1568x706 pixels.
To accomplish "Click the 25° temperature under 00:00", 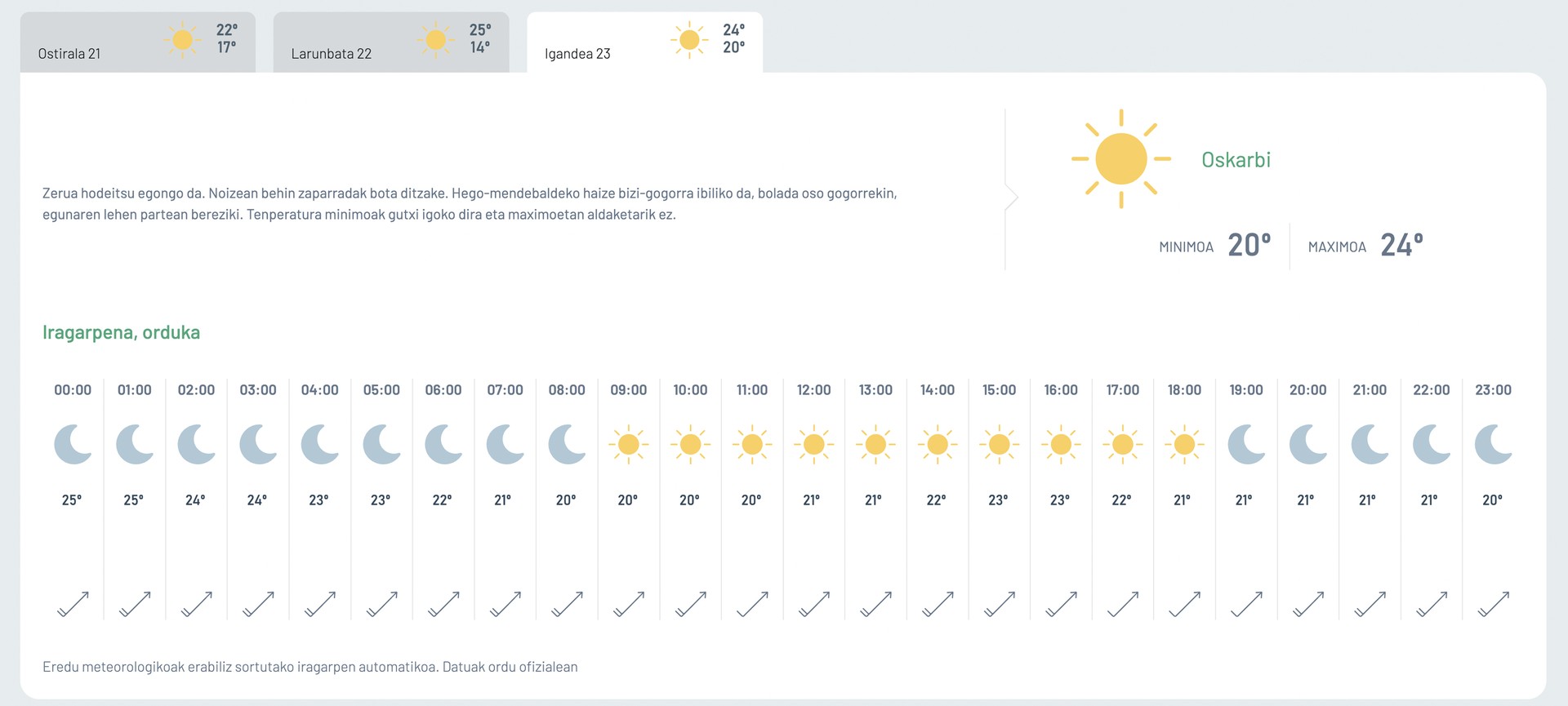I will pos(72,500).
